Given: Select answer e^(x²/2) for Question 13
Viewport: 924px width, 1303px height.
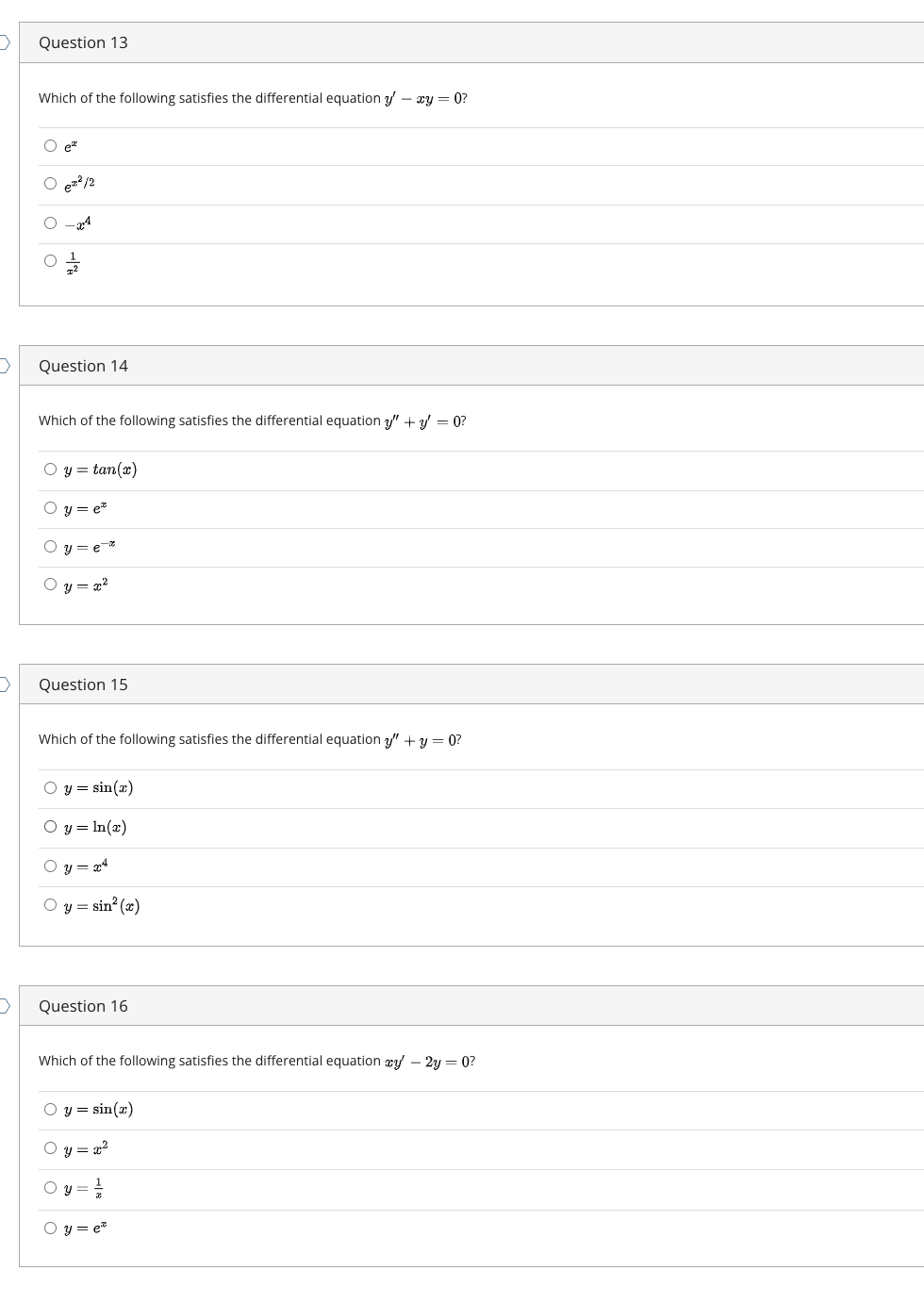Looking at the screenshot, I should click(x=49, y=182).
